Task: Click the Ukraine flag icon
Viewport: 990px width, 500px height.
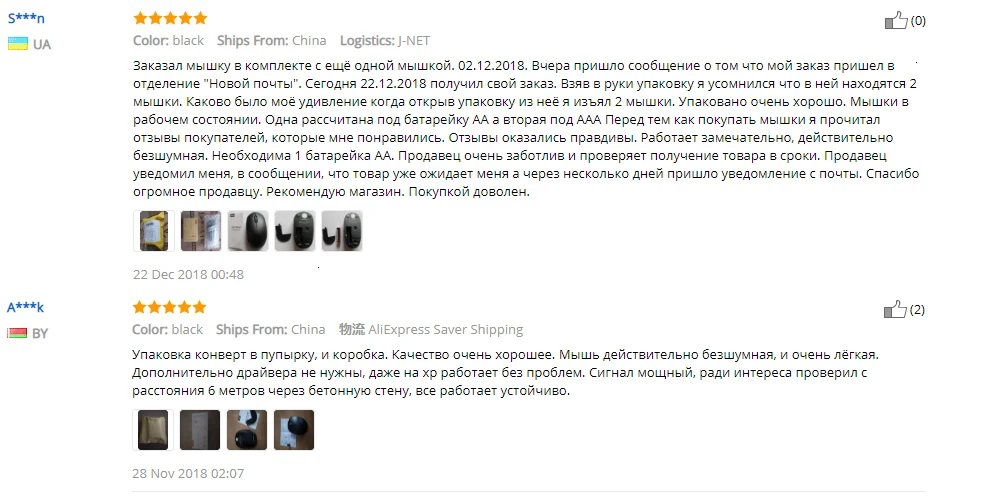Action: [x=18, y=44]
